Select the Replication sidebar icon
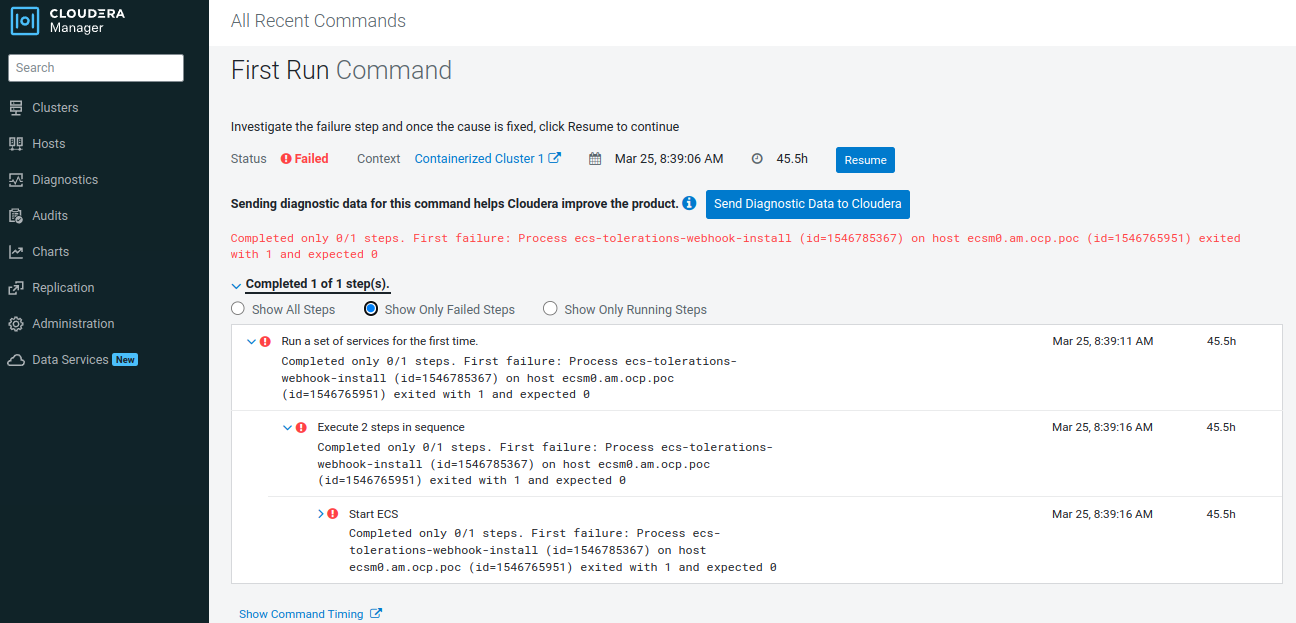 point(16,287)
